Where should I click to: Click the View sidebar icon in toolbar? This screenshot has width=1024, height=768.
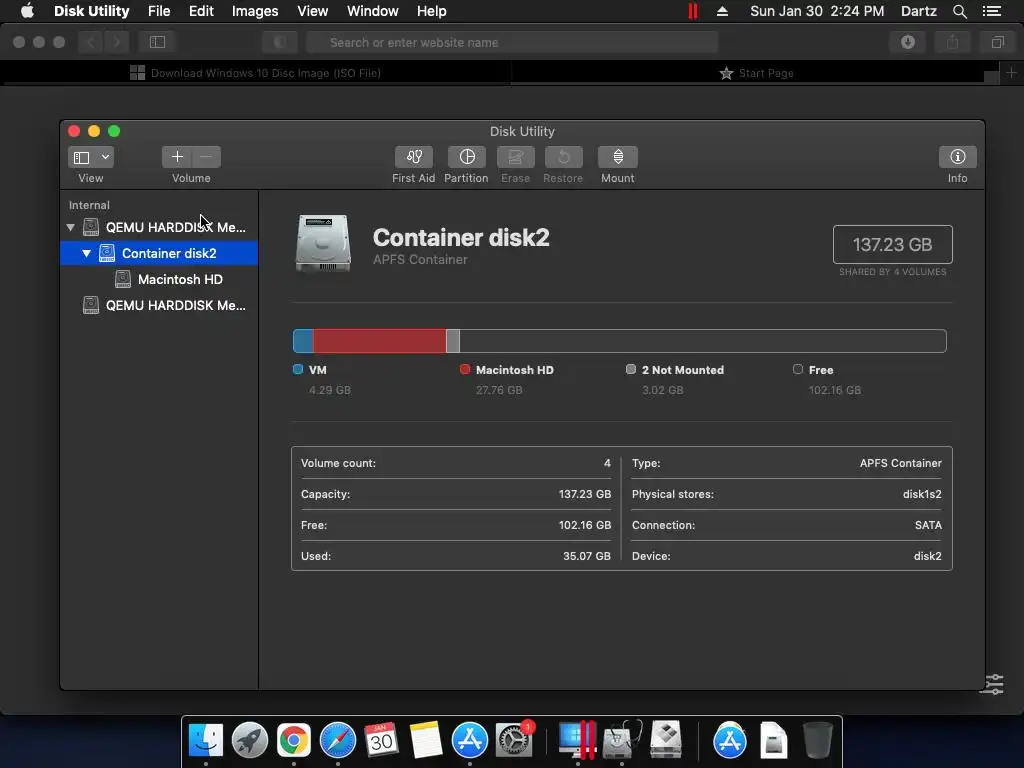click(x=82, y=157)
